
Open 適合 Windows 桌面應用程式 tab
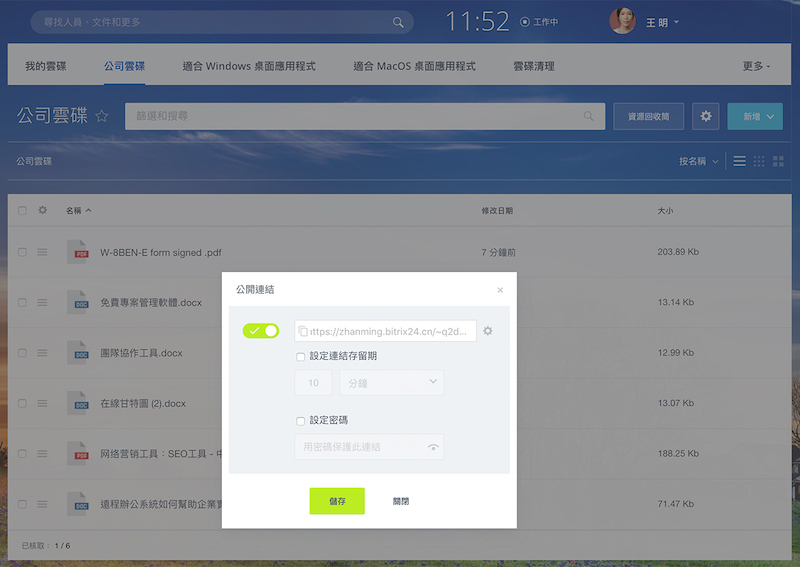249,66
